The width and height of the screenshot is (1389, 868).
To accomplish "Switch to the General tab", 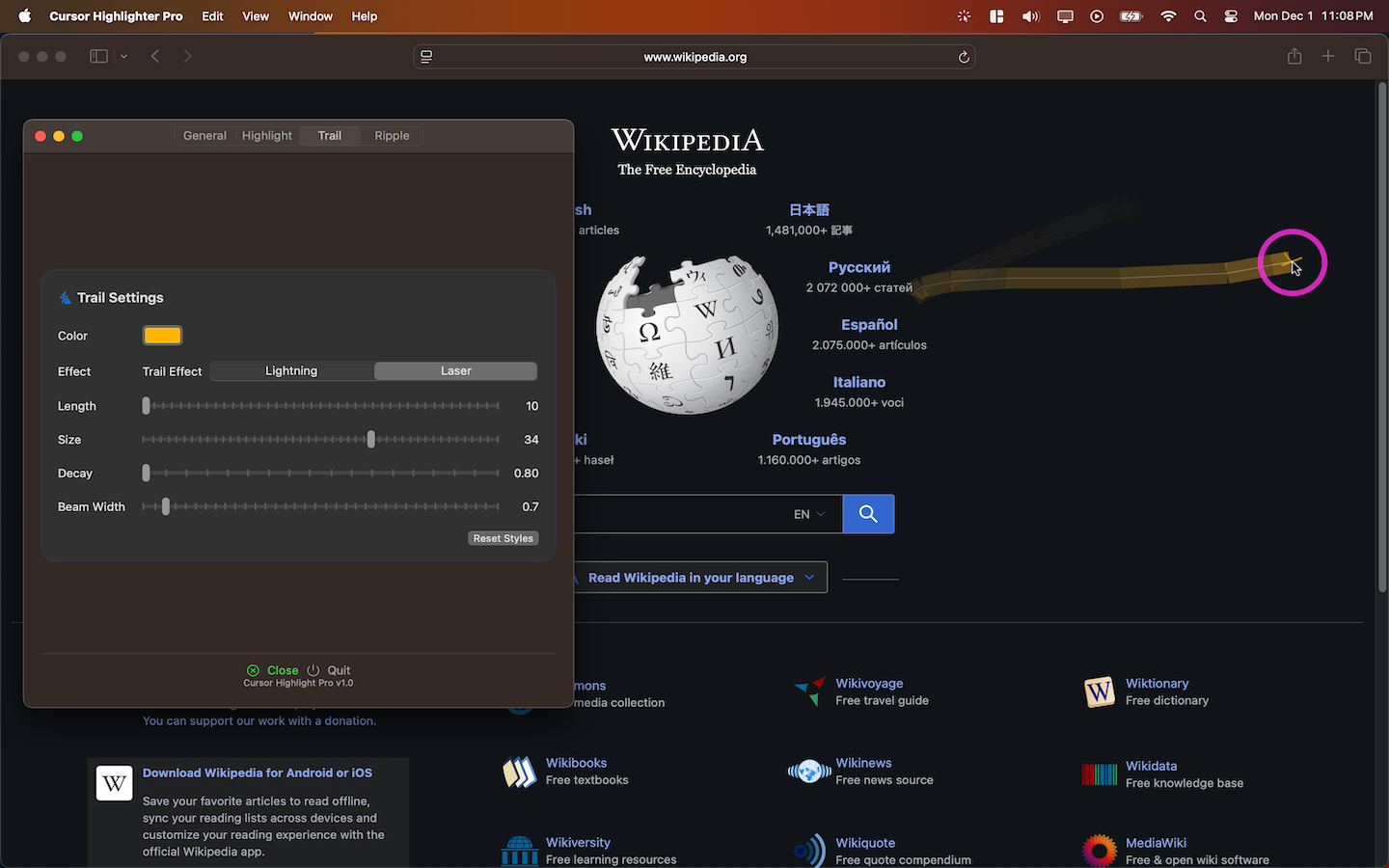I will [204, 136].
